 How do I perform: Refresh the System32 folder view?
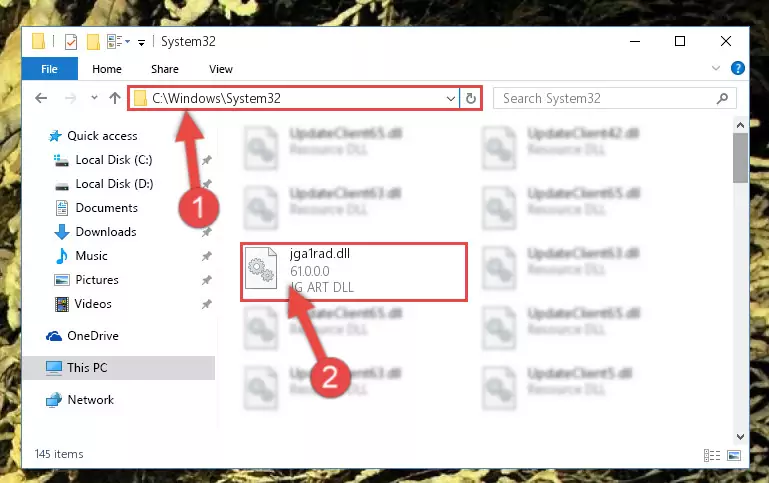pyautogui.click(x=470, y=98)
